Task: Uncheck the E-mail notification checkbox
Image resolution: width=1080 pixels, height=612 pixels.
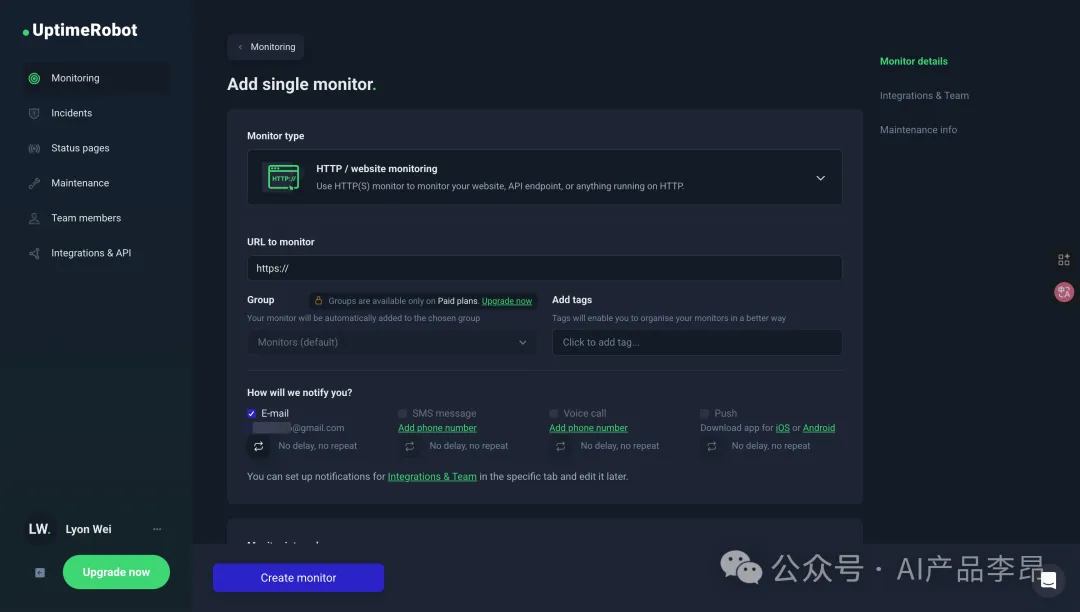Action: [252, 413]
